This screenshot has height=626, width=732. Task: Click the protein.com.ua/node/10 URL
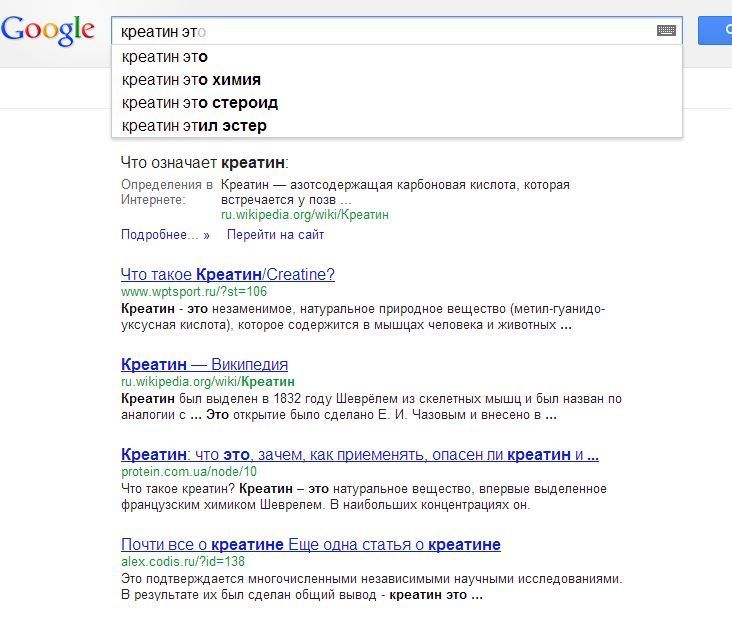[188, 471]
